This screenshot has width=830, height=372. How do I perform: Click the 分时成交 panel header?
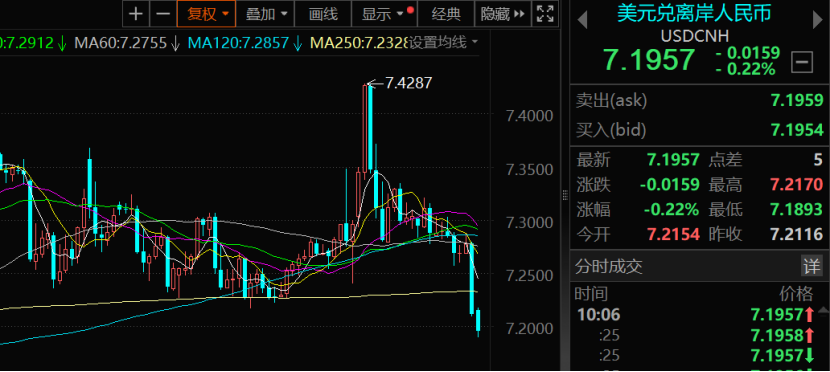click(x=609, y=266)
